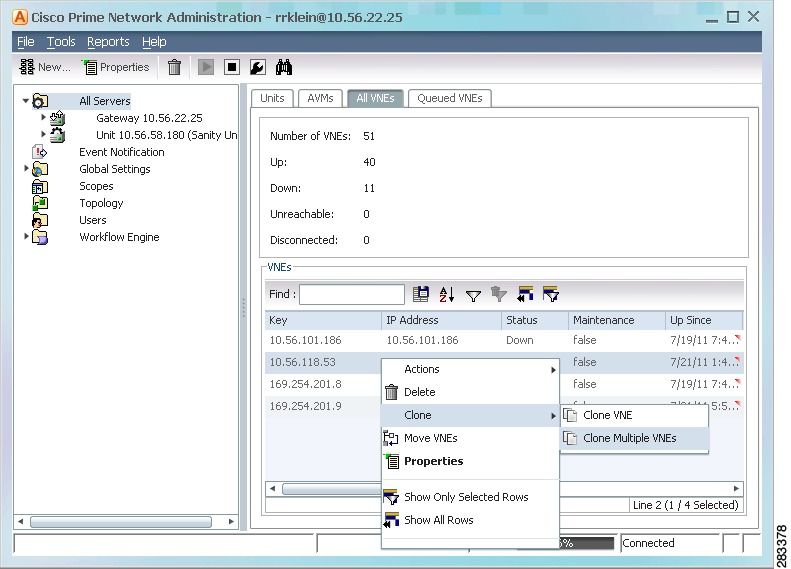
Task: Click the Event Notification icon
Action: [x=39, y=152]
